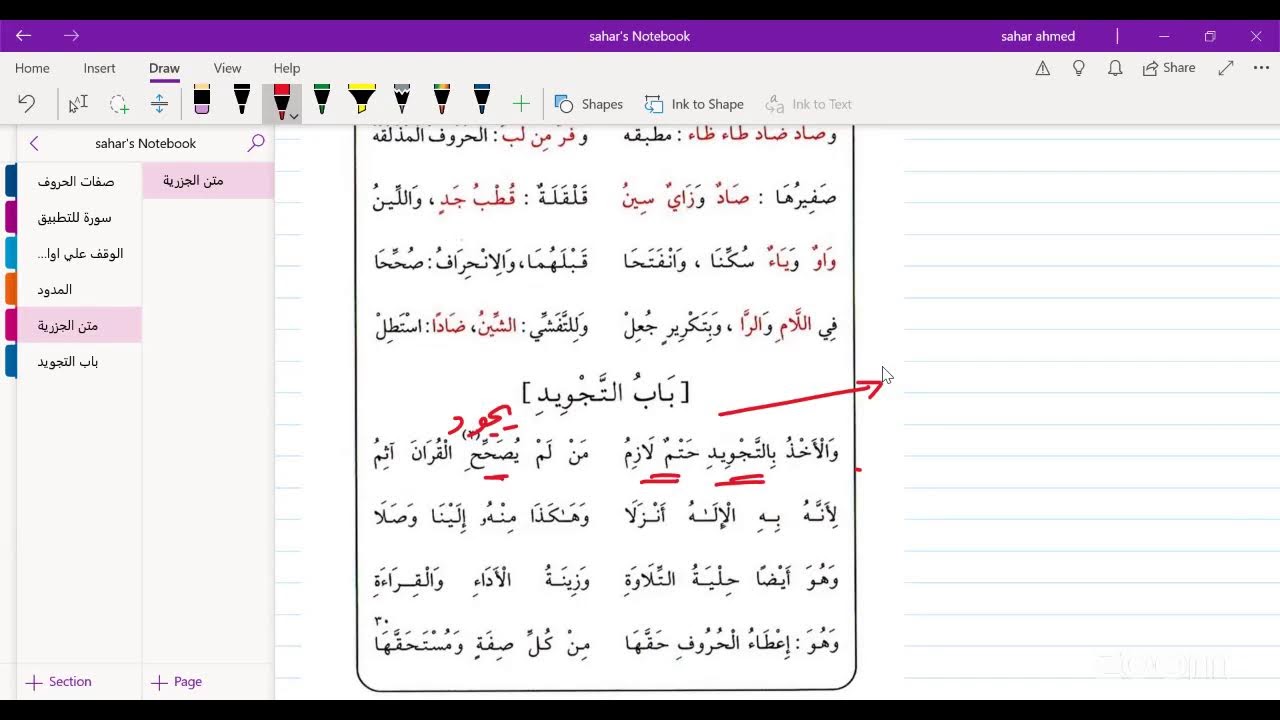Activate the Lasso Select tool
The image size is (1280, 720).
click(x=119, y=104)
